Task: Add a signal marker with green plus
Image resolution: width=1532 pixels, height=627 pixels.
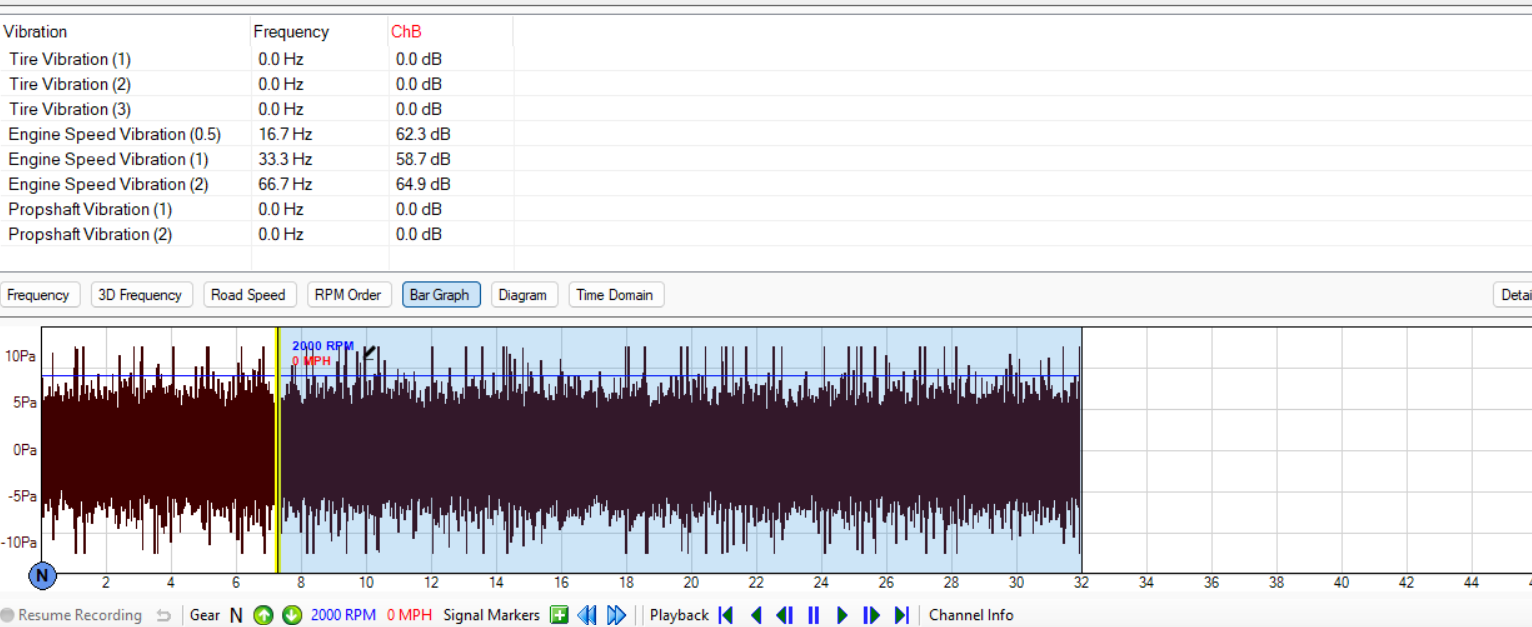Action: point(559,615)
